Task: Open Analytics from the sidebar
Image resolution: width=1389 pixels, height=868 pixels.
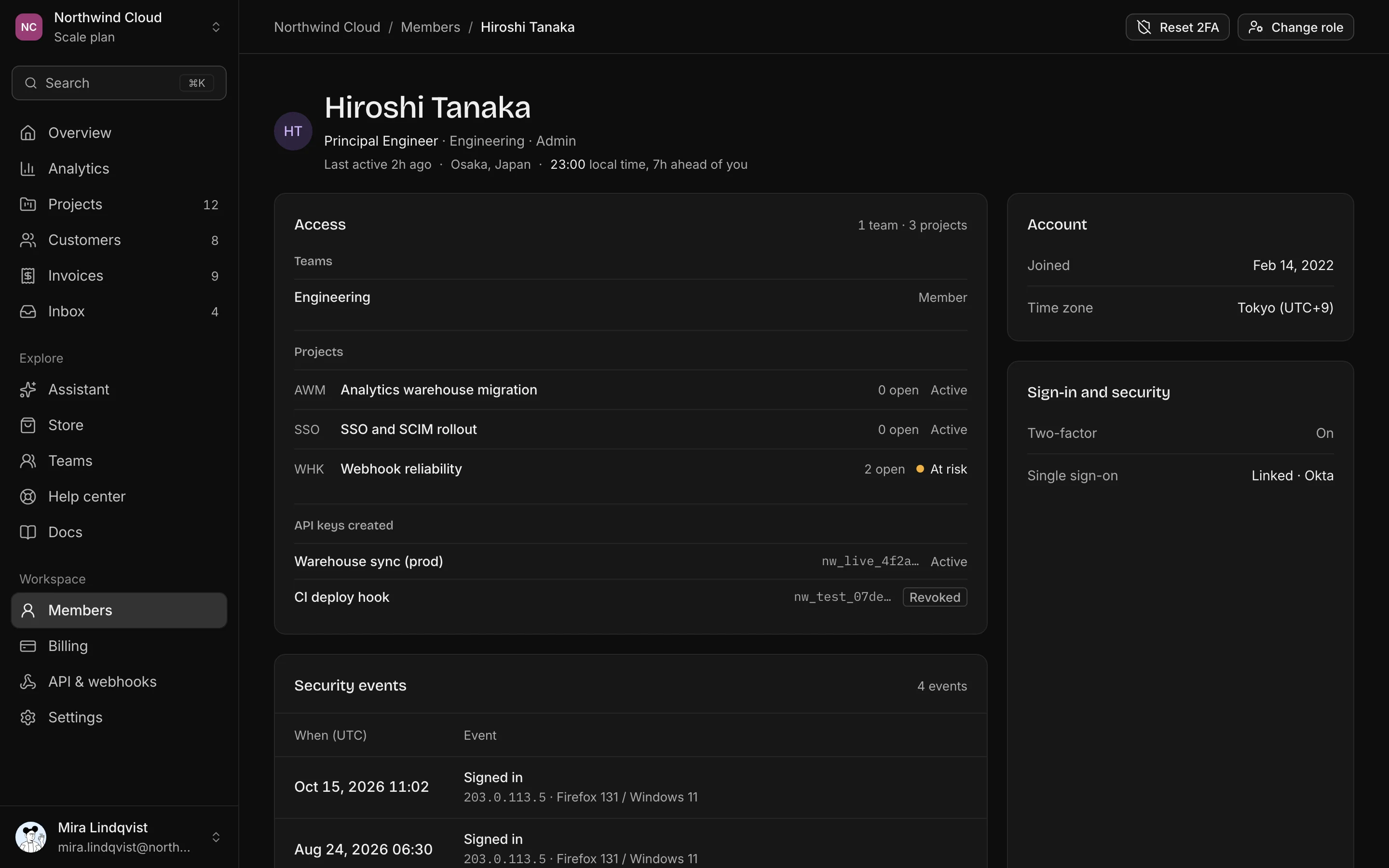Action: point(119,168)
